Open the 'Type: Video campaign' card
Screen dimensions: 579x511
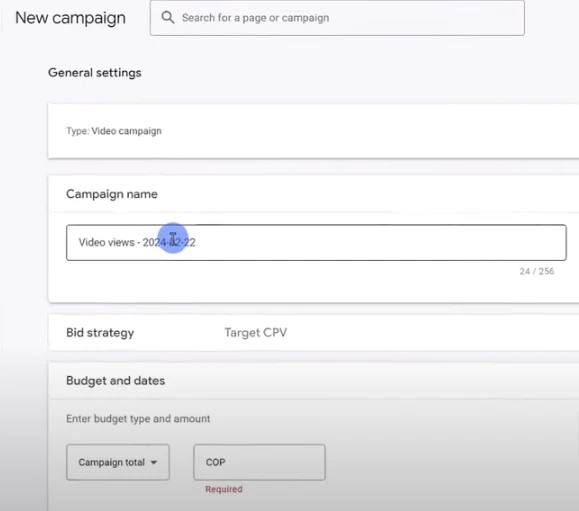tap(313, 131)
